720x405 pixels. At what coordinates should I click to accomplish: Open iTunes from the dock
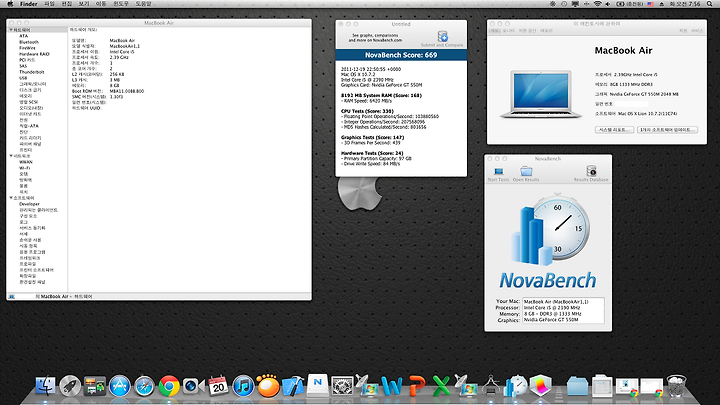243,386
